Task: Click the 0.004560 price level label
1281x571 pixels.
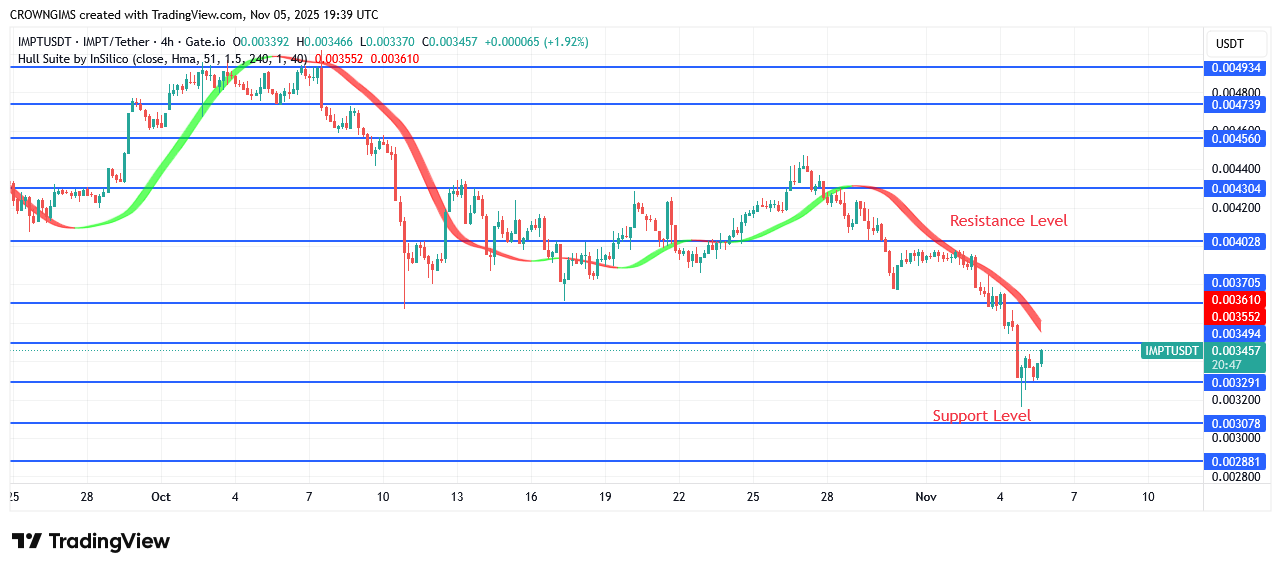Action: pyautogui.click(x=1236, y=139)
